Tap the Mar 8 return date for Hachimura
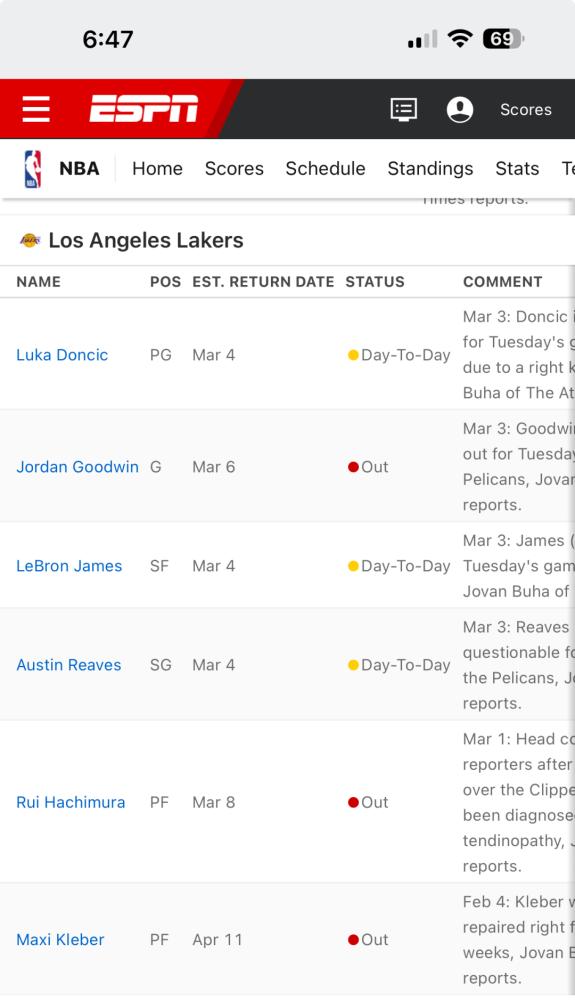 point(214,802)
